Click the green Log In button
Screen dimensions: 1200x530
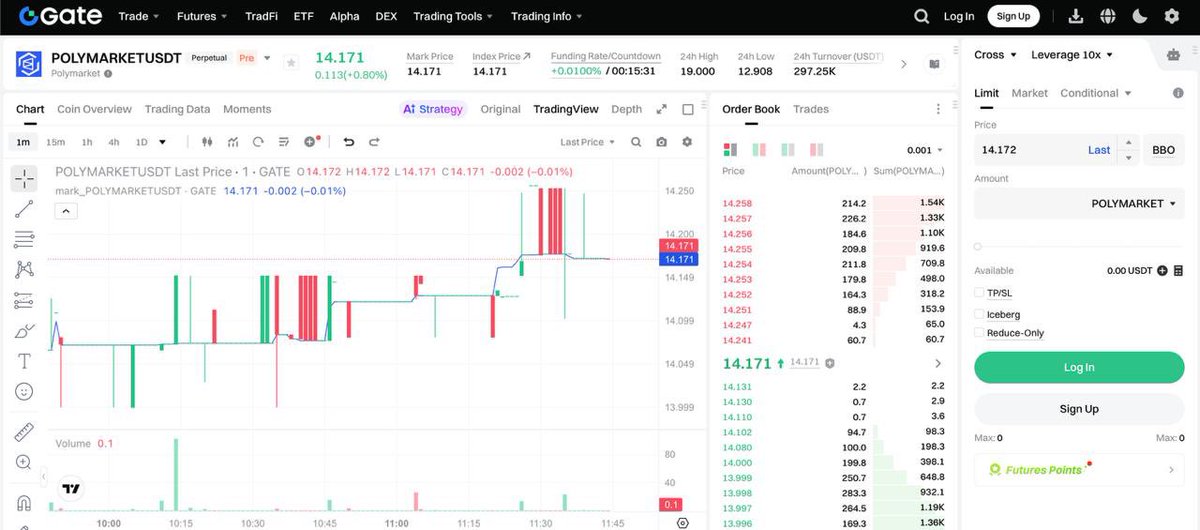point(1079,367)
